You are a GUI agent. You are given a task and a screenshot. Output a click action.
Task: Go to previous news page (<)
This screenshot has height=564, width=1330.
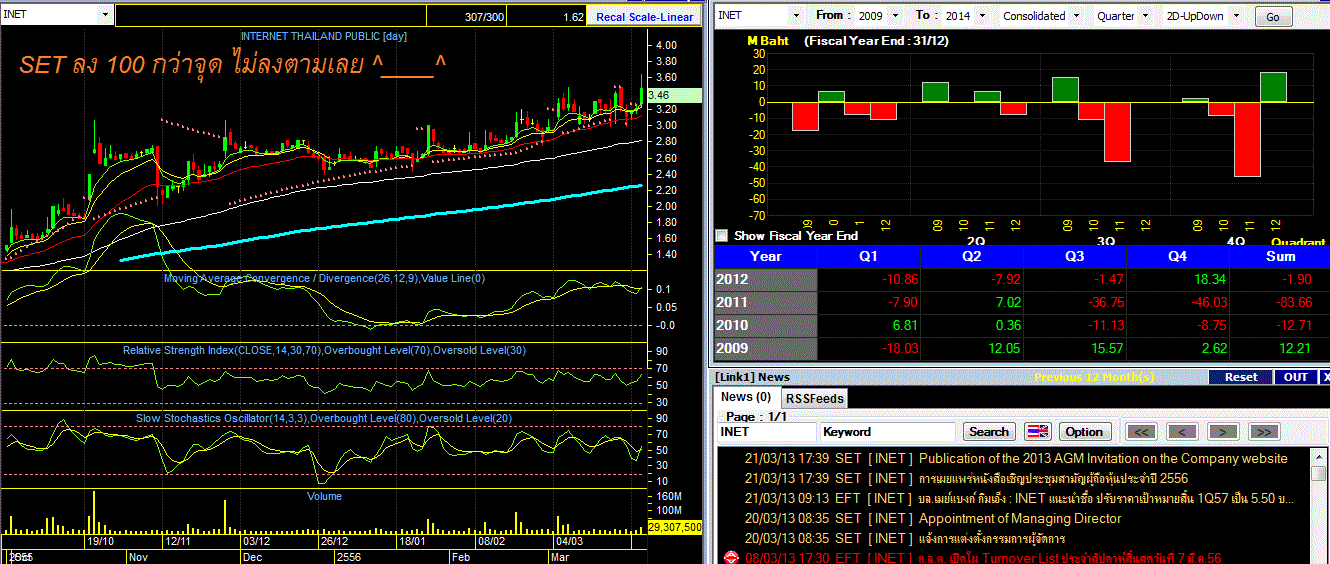click(1182, 432)
